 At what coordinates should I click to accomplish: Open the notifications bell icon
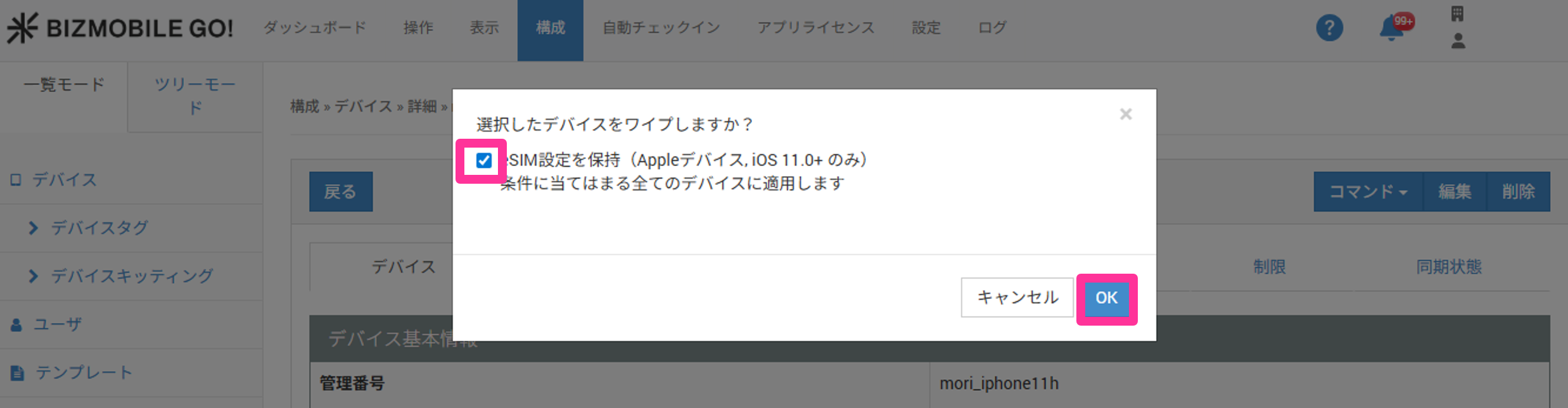[x=1392, y=29]
